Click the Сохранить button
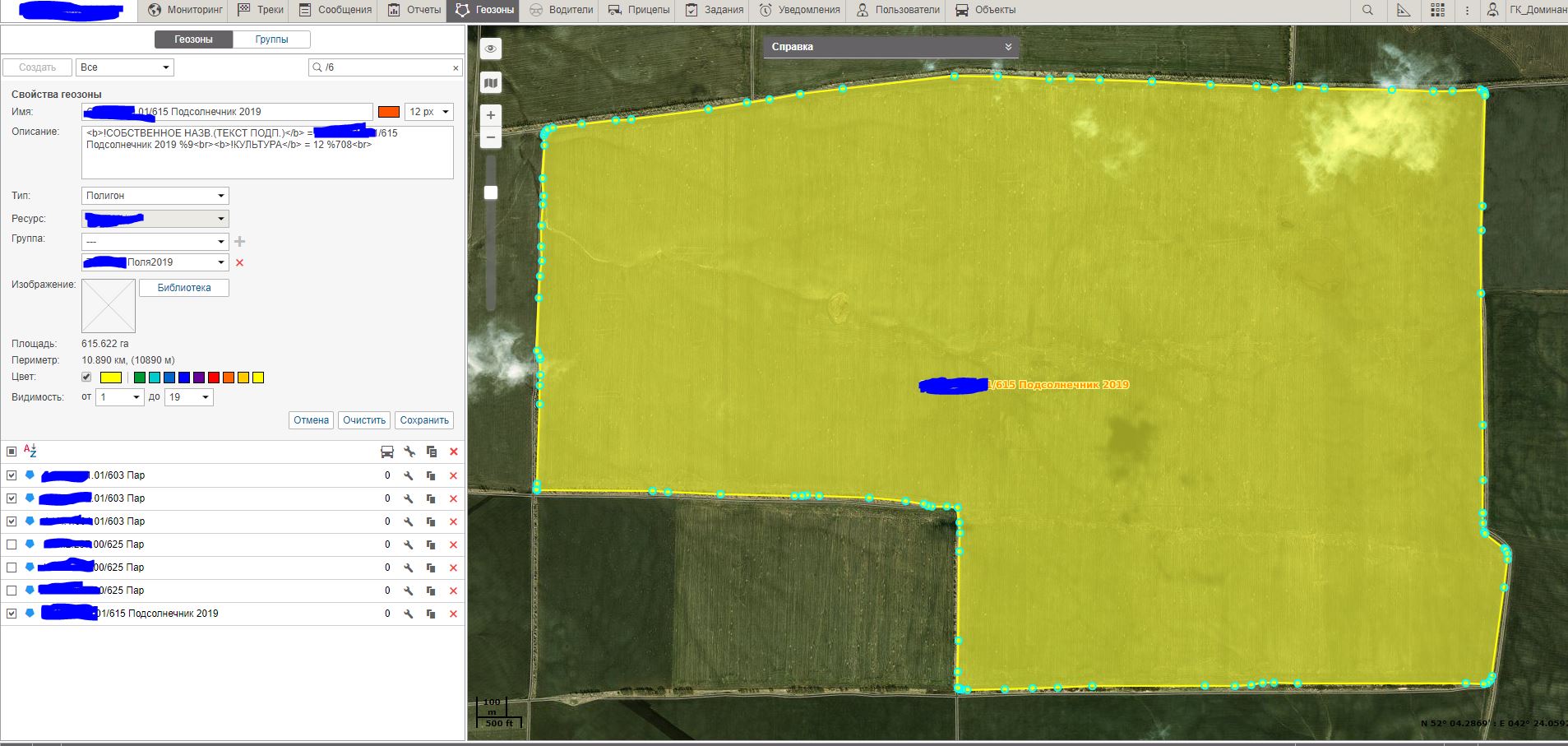The height and width of the screenshot is (746, 1568). click(x=423, y=420)
